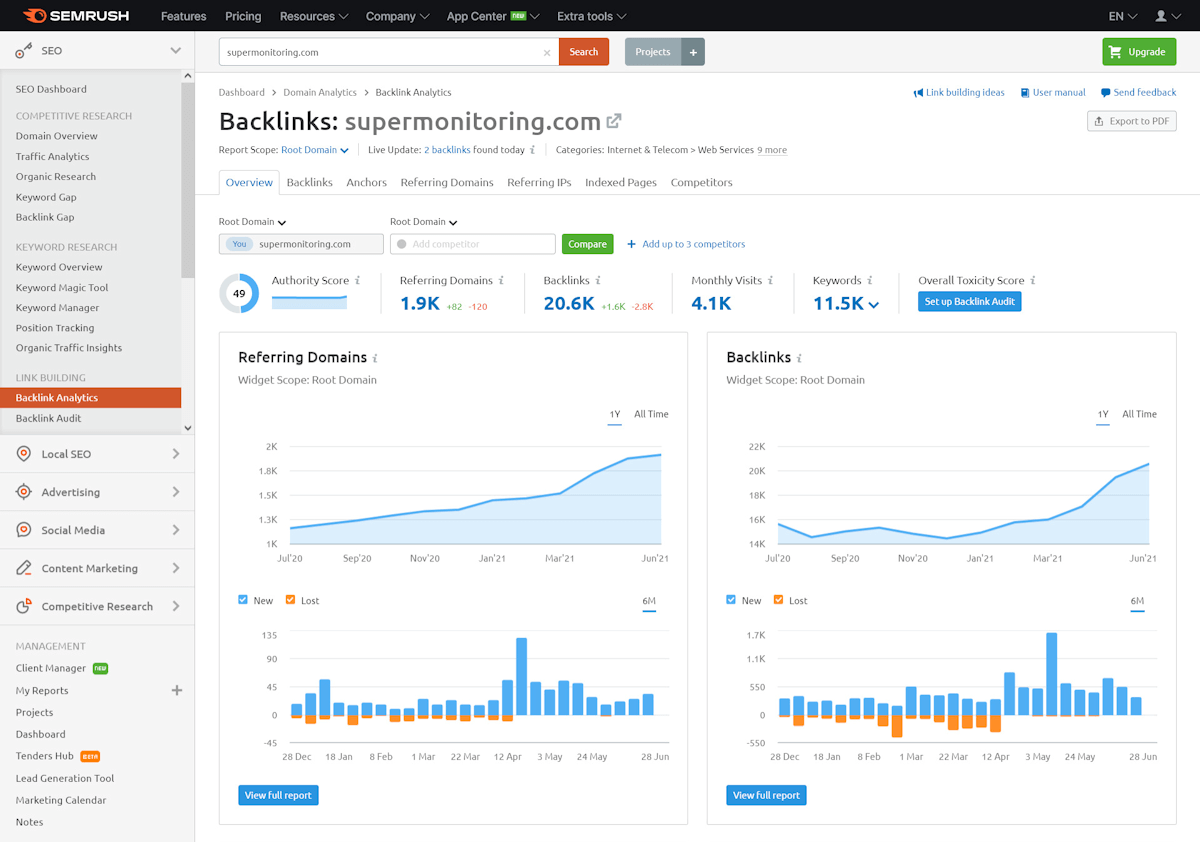Uncheck Lost in Backlinks chart
This screenshot has width=1200, height=842.
(778, 600)
